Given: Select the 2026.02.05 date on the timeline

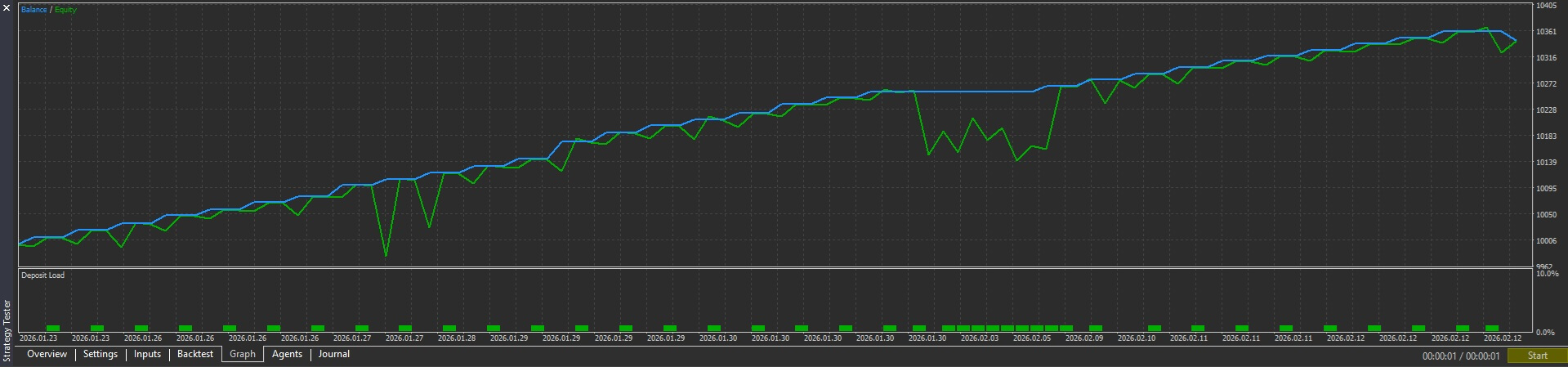Looking at the screenshot, I should click(x=1032, y=338).
